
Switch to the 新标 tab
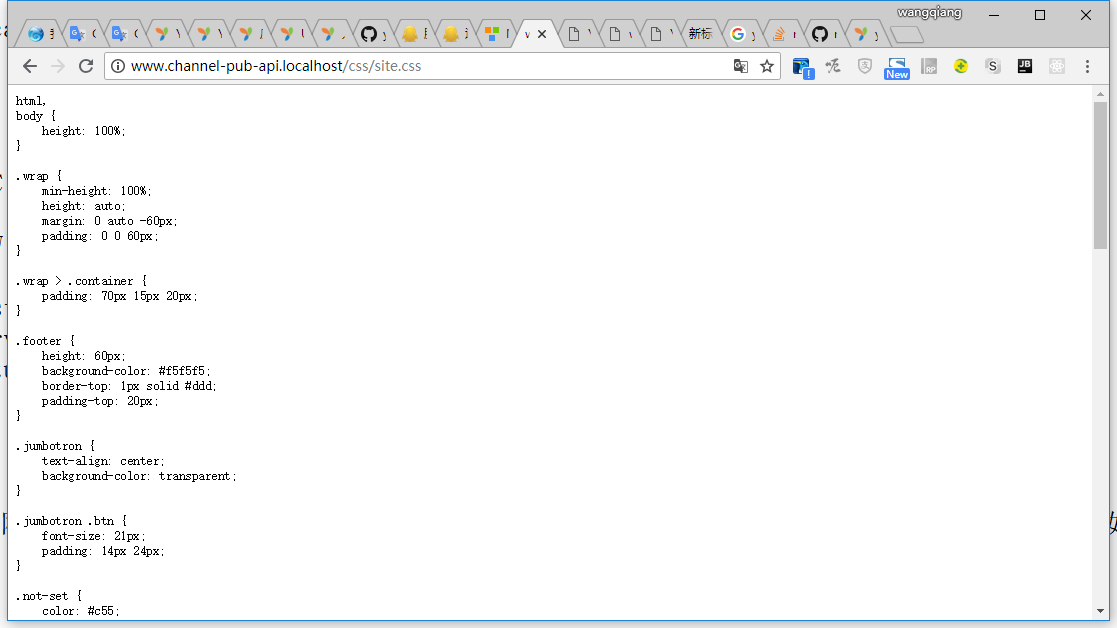700,33
